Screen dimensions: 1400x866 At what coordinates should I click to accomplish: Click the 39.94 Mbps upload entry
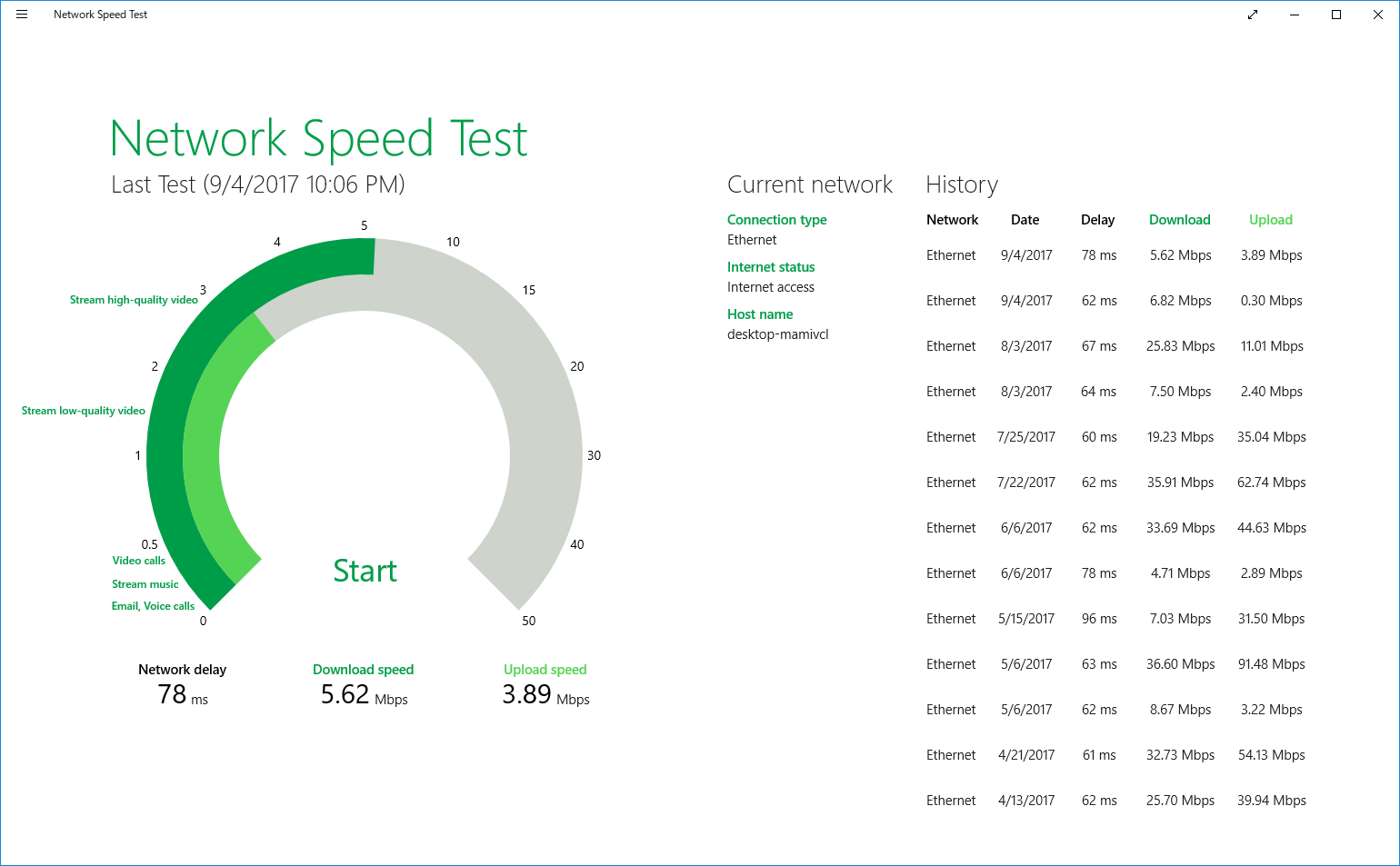1272,801
